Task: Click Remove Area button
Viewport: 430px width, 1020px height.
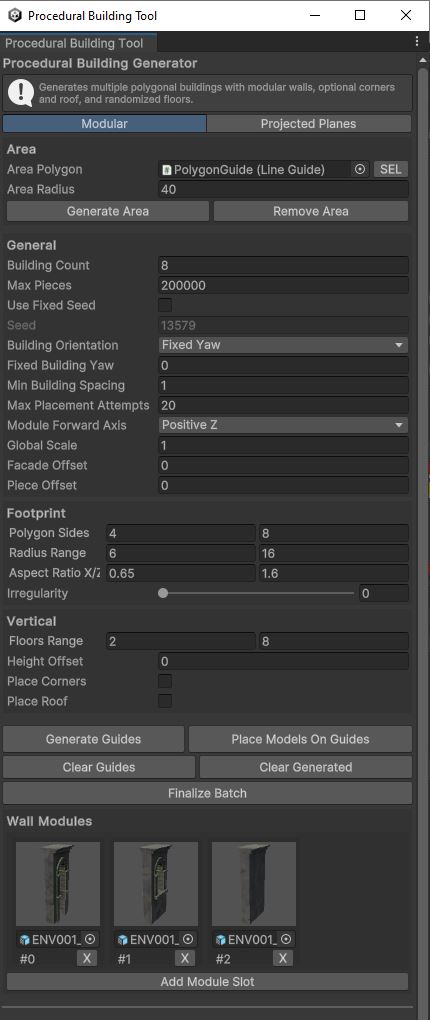Action: [311, 211]
